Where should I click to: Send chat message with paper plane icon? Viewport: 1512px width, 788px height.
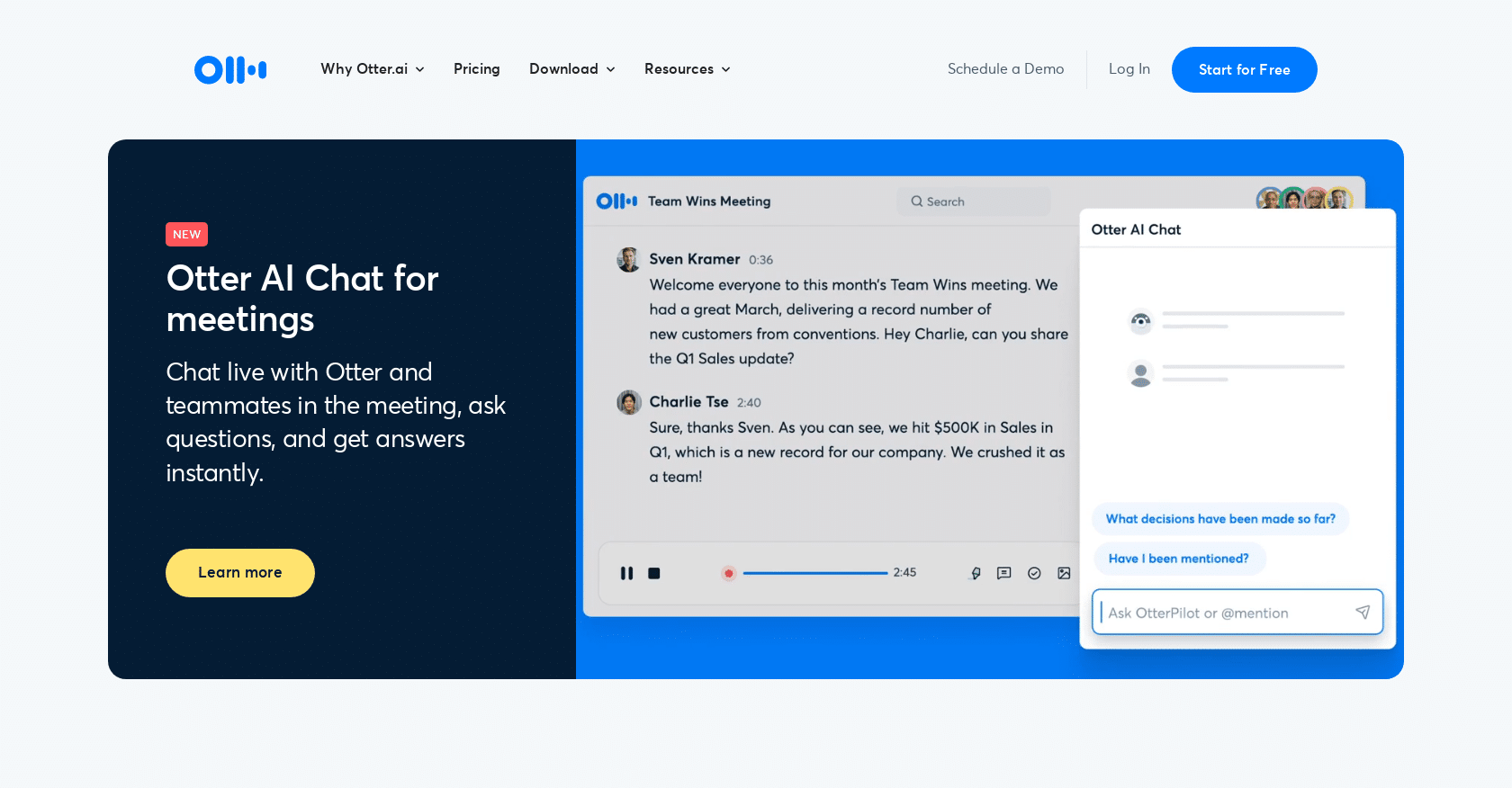point(1363,613)
